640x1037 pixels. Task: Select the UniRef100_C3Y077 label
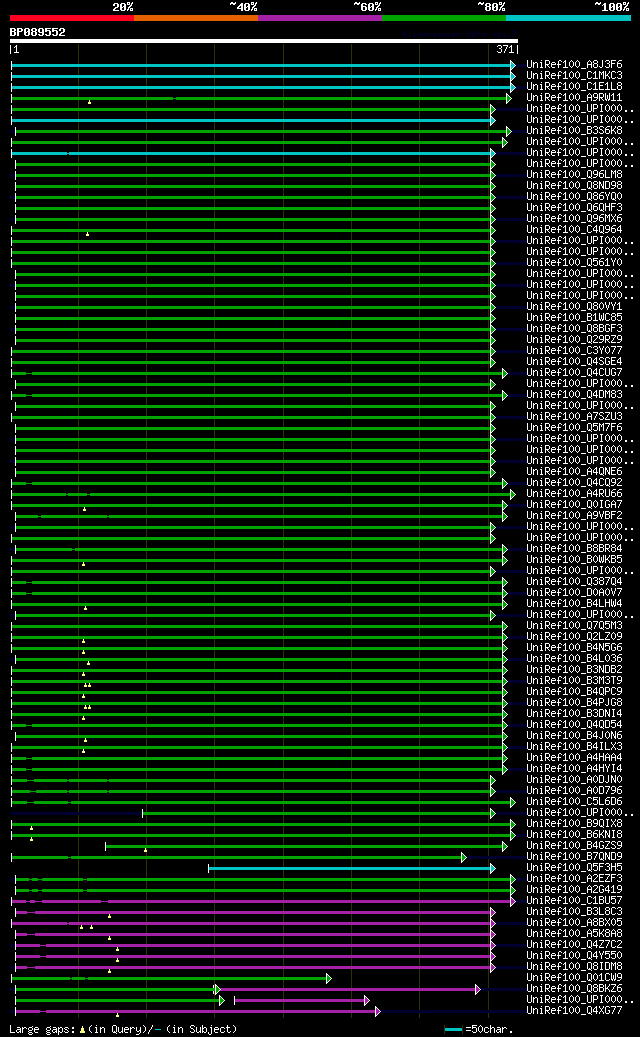574,351
